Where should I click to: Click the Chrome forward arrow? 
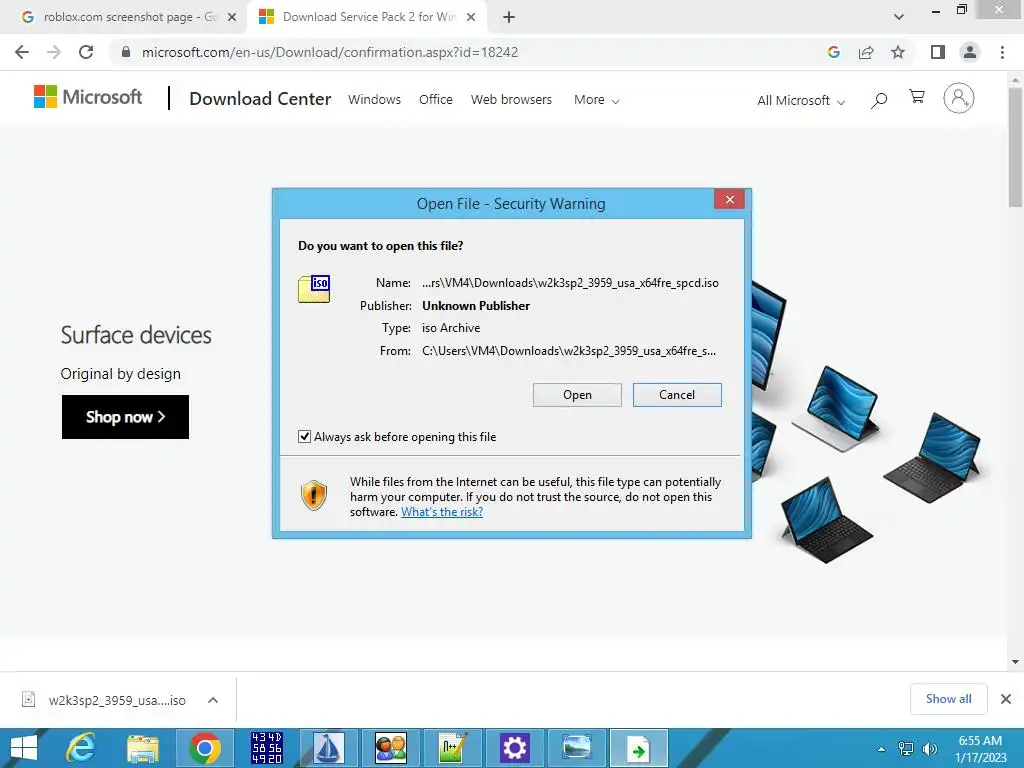pyautogui.click(x=54, y=52)
